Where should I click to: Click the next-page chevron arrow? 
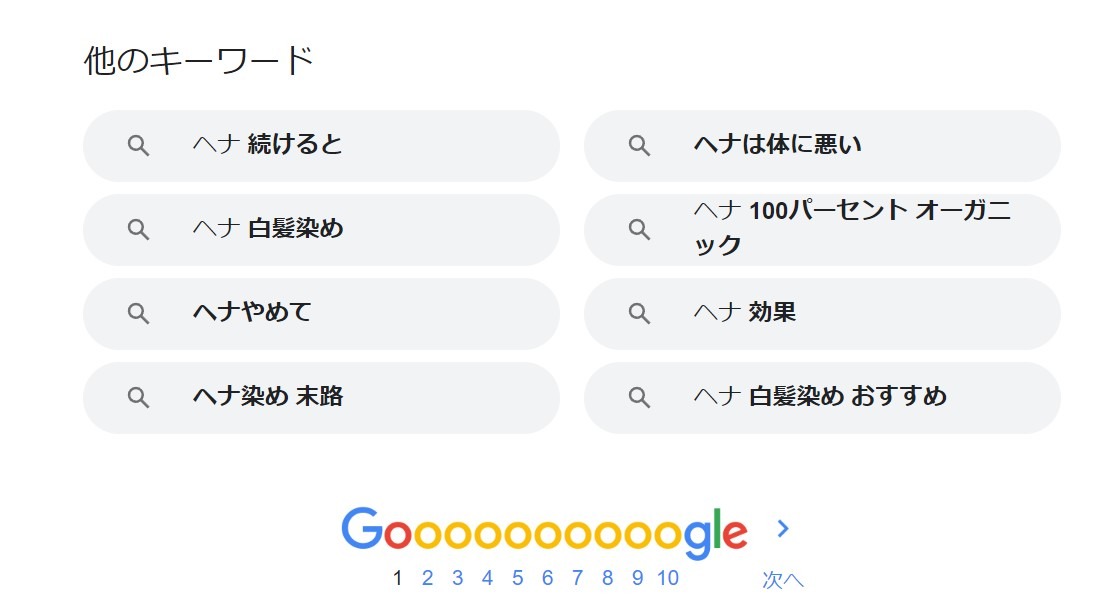tap(783, 529)
